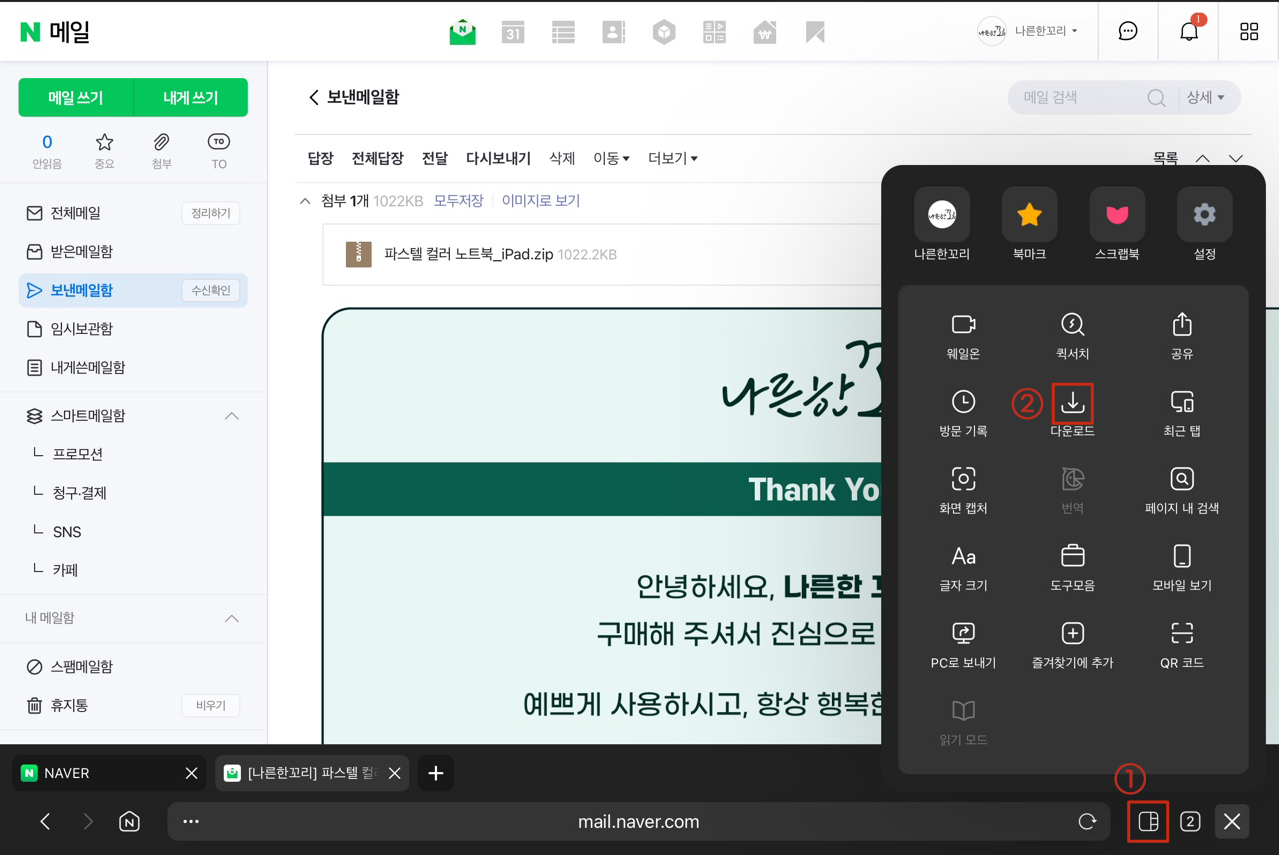Select the 전달 forward menu item

pos(434,158)
